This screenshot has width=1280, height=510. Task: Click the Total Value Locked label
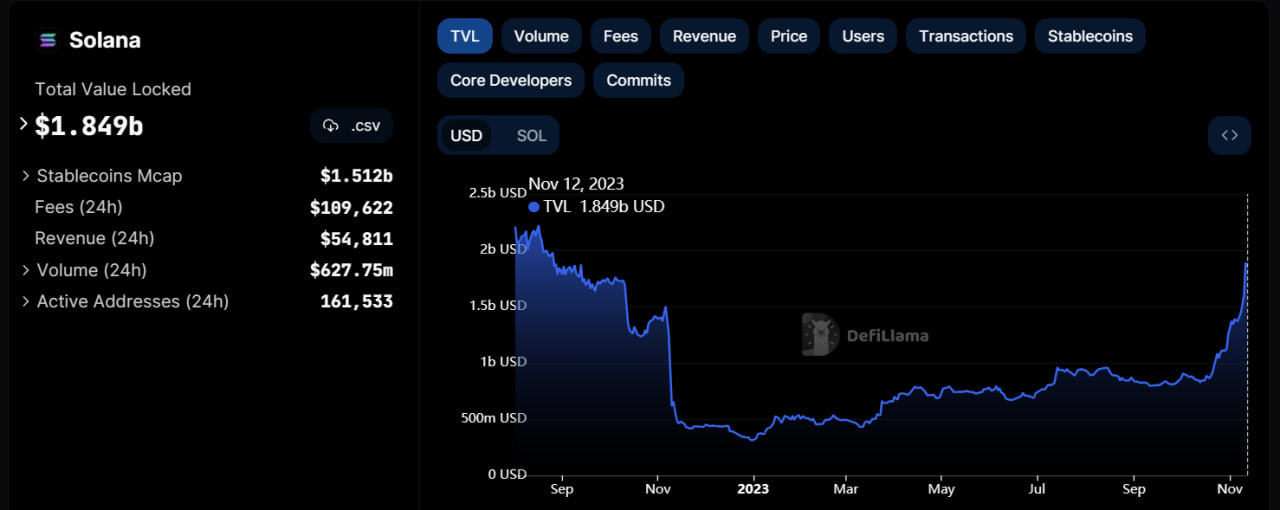[113, 89]
